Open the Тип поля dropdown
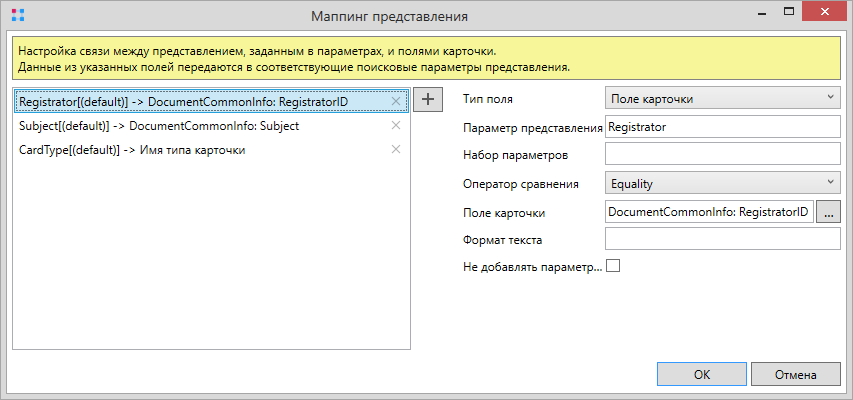The height and width of the screenshot is (400, 853). coord(722,98)
